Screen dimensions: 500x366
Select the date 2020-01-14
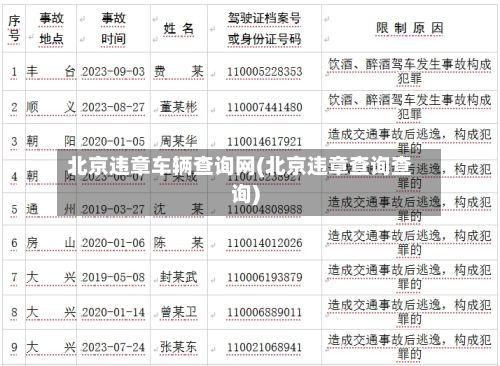pyautogui.click(x=113, y=312)
